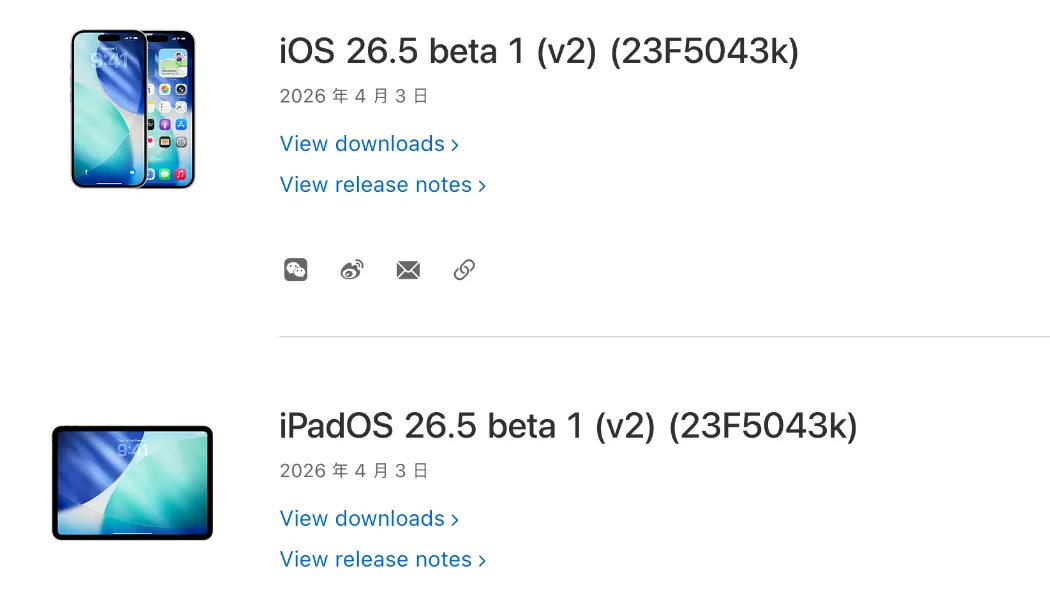This screenshot has width=1050, height=590.
Task: Click the iPadOS 26.5 beta 1 heading
Action: point(568,426)
